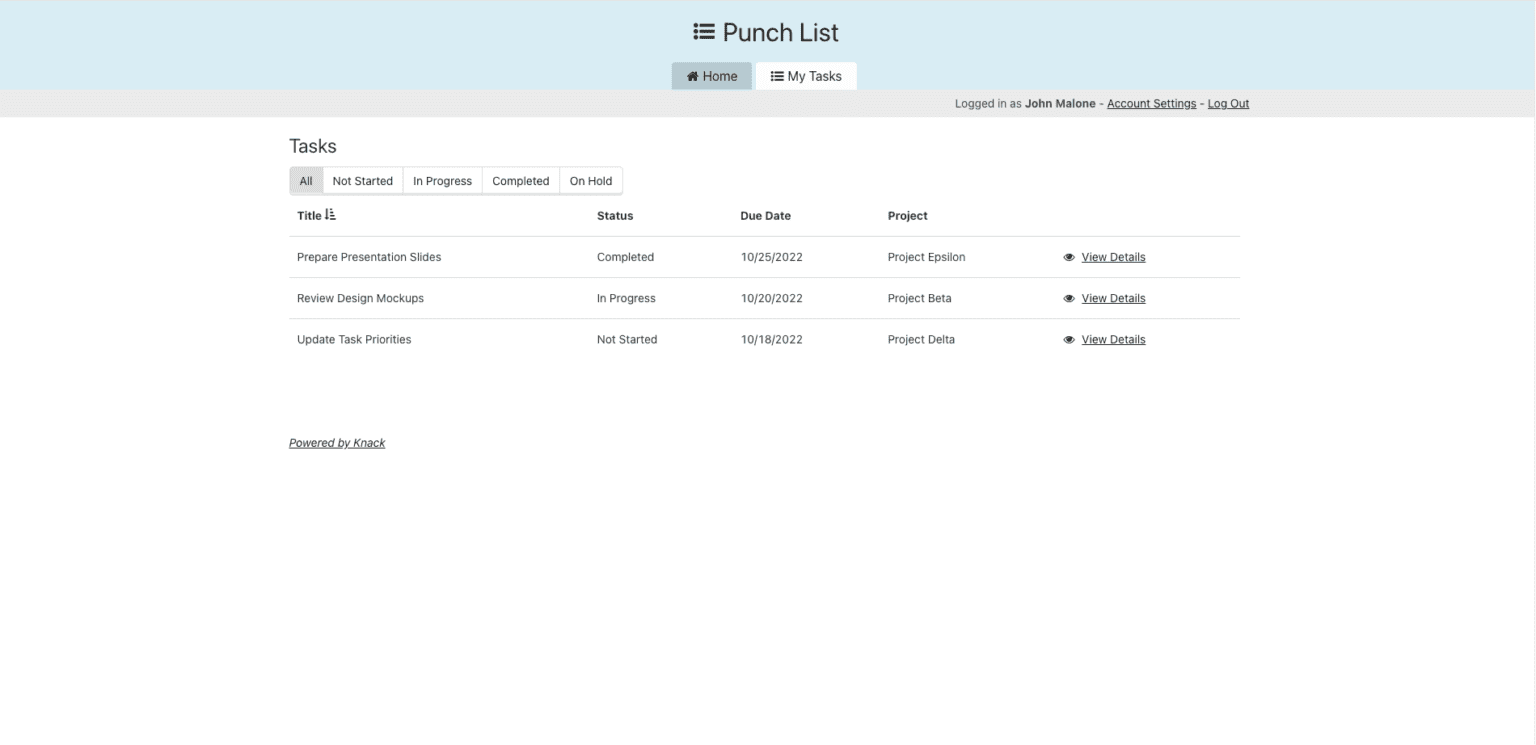Sort tasks by the Title column

pyautogui.click(x=311, y=215)
